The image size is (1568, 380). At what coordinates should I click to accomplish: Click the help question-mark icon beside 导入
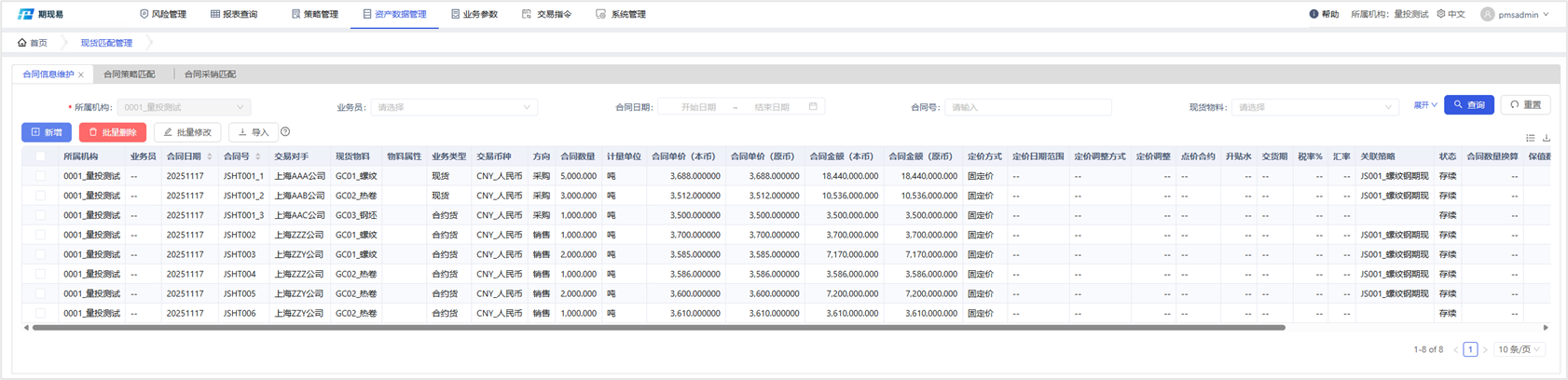coord(285,132)
